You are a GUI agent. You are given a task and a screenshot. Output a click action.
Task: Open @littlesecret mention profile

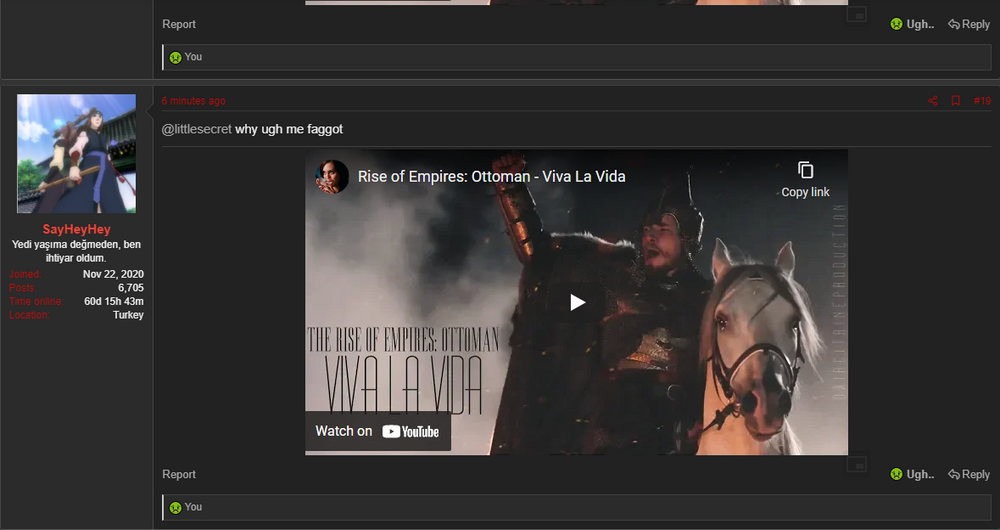[x=196, y=129]
